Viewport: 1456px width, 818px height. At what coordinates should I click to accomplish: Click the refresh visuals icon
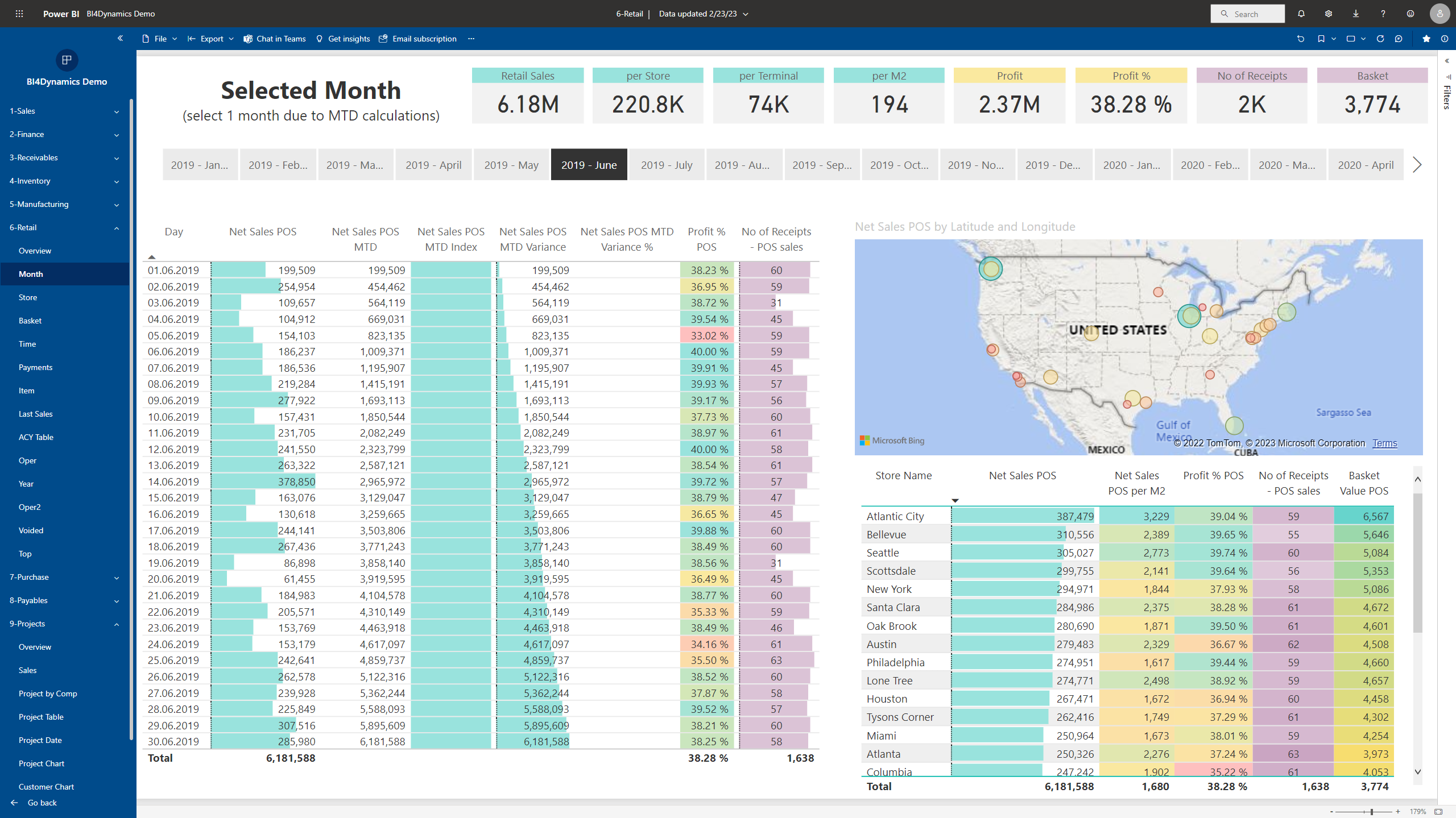[1380, 39]
